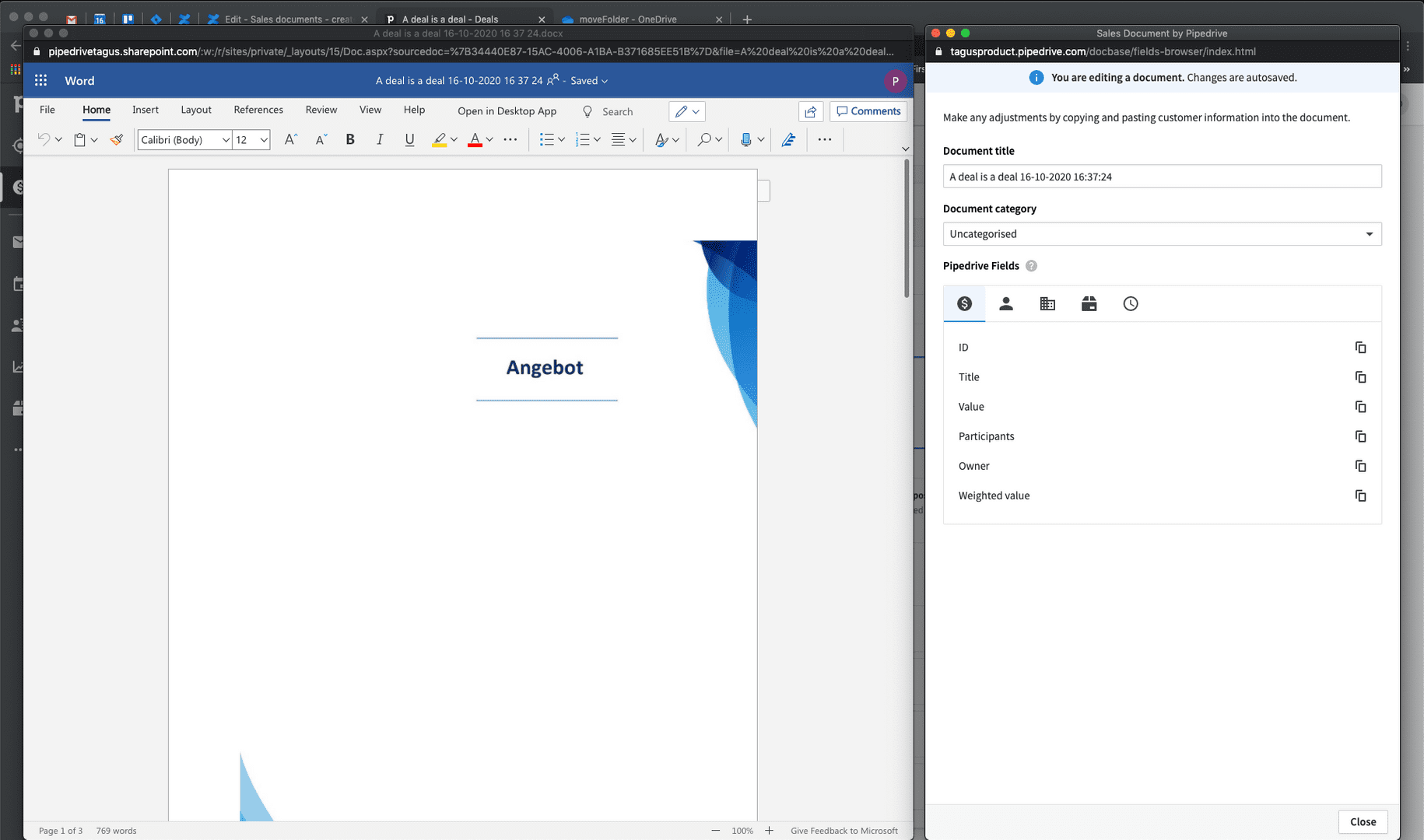Image resolution: width=1424 pixels, height=840 pixels.
Task: Select the Format Painter brush
Action: point(117,139)
